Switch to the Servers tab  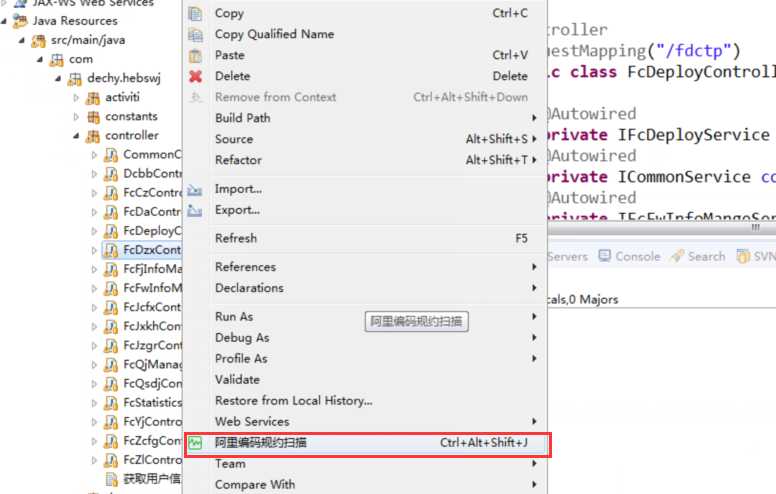tap(567, 256)
